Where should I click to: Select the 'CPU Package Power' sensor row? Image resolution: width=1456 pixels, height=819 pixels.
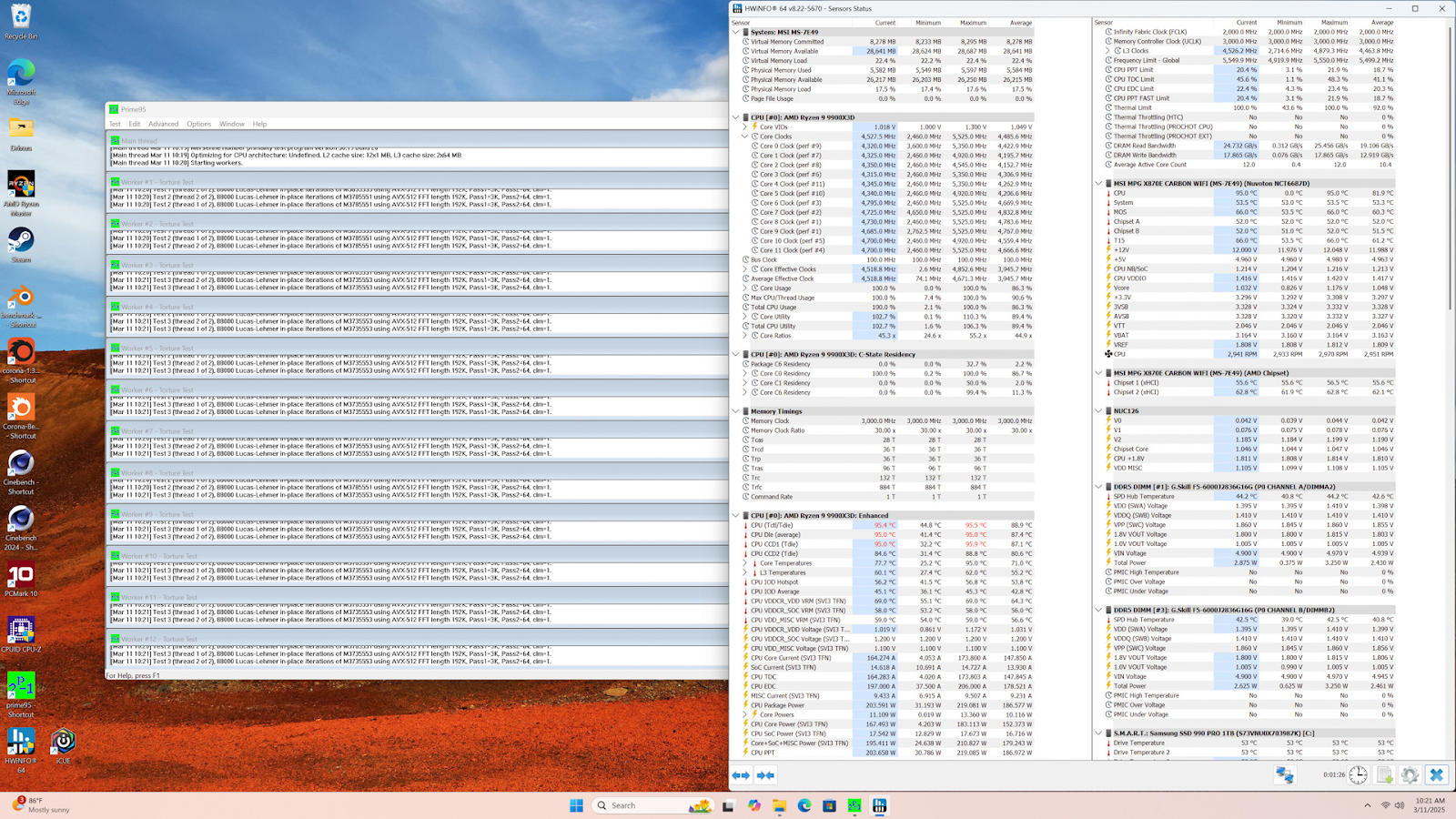point(888,705)
